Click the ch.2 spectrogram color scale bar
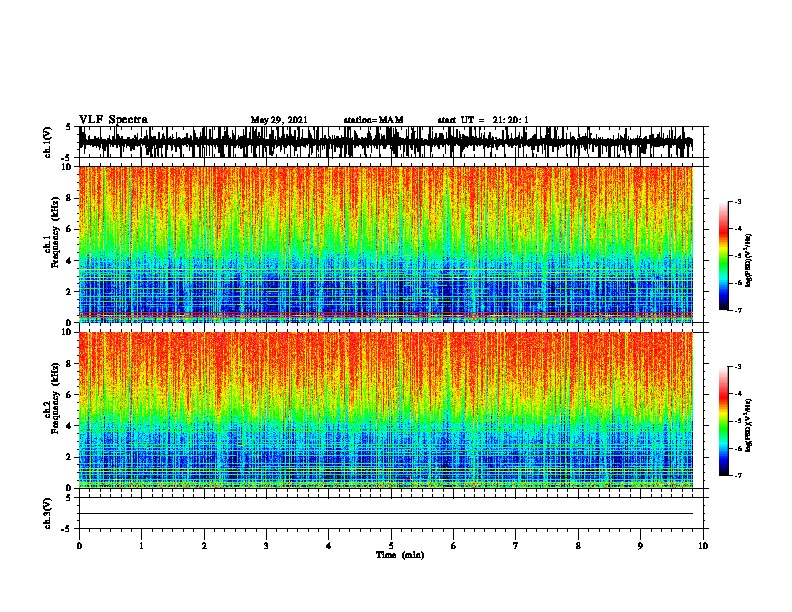The height and width of the screenshot is (612, 792). pos(724,421)
